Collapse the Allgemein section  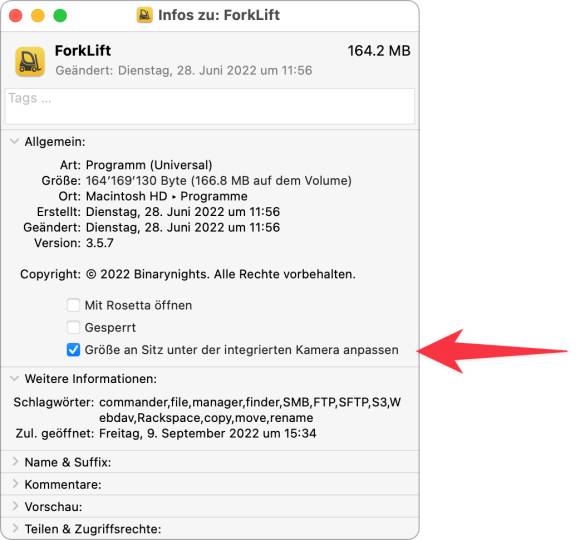pos(14,141)
